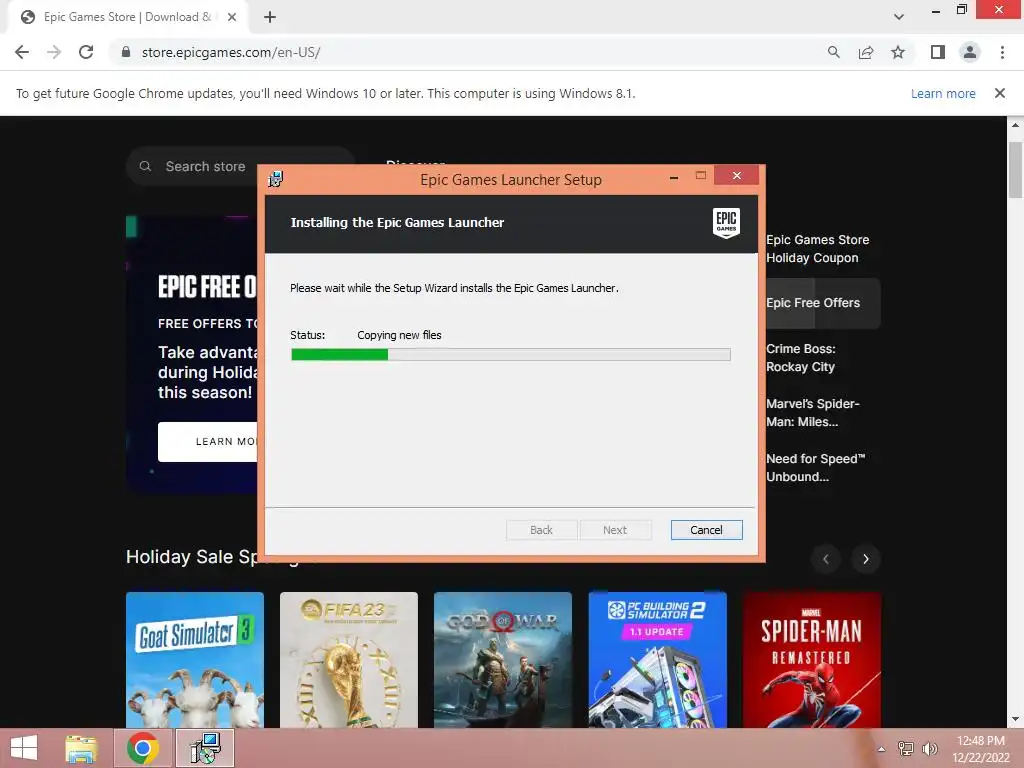This screenshot has width=1024, height=768.
Task: Open Chrome side panel
Action: pyautogui.click(x=938, y=52)
